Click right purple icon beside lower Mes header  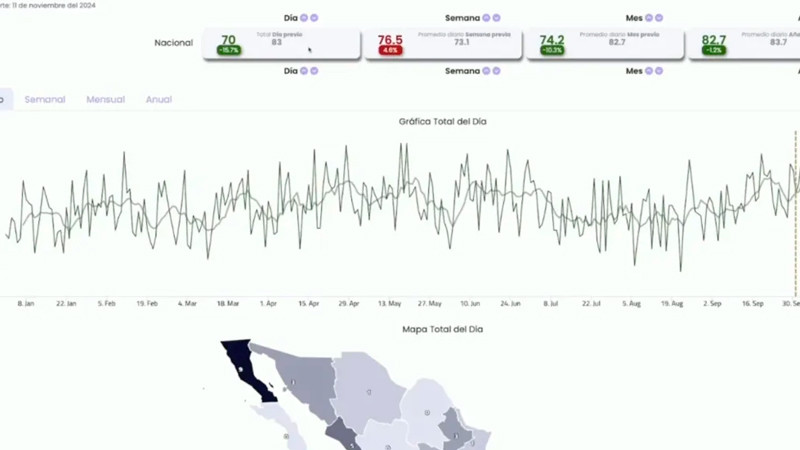pyautogui.click(x=660, y=71)
